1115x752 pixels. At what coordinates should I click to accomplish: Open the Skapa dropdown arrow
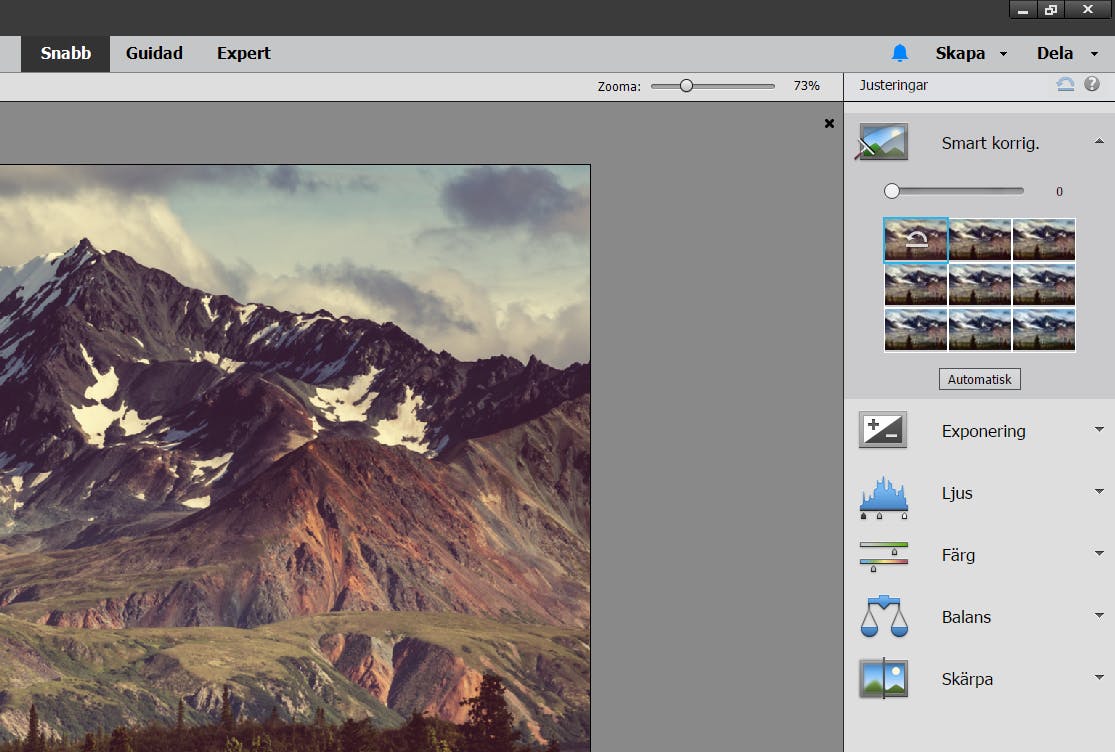coord(1003,53)
